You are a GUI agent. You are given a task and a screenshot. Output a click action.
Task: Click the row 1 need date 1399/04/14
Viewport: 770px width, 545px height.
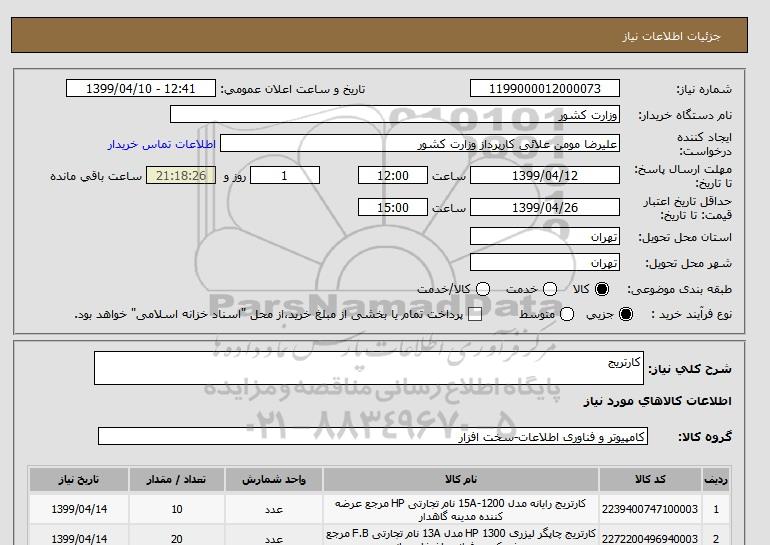point(79,509)
